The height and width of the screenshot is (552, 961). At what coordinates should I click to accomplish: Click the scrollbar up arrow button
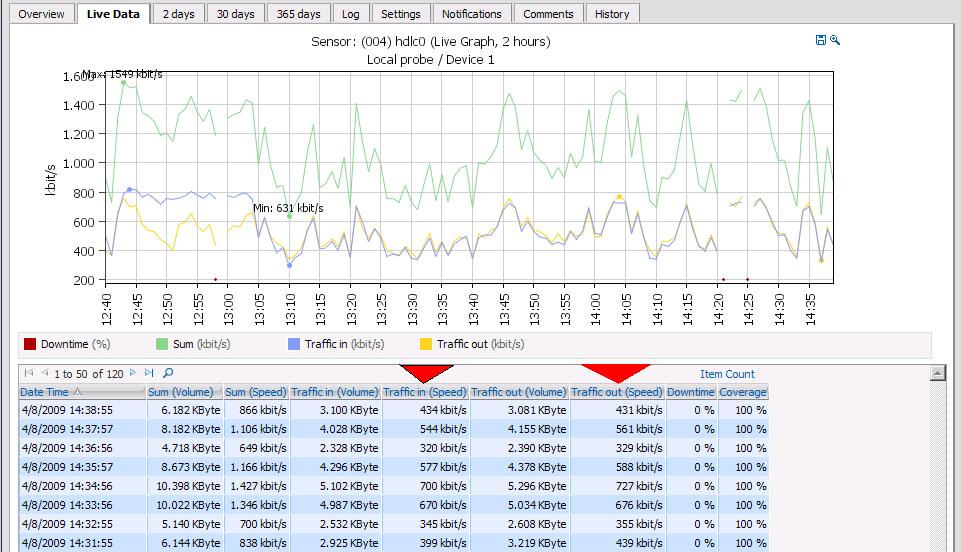coord(937,374)
